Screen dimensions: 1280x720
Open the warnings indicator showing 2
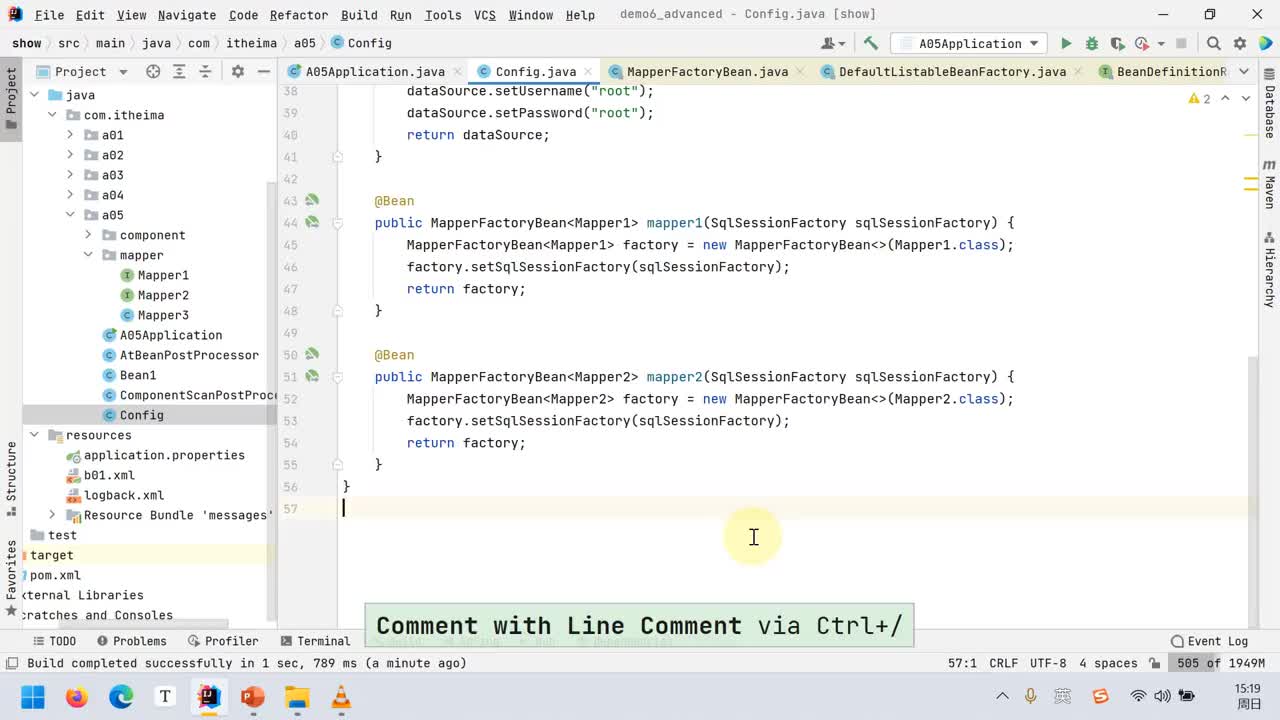point(1199,98)
